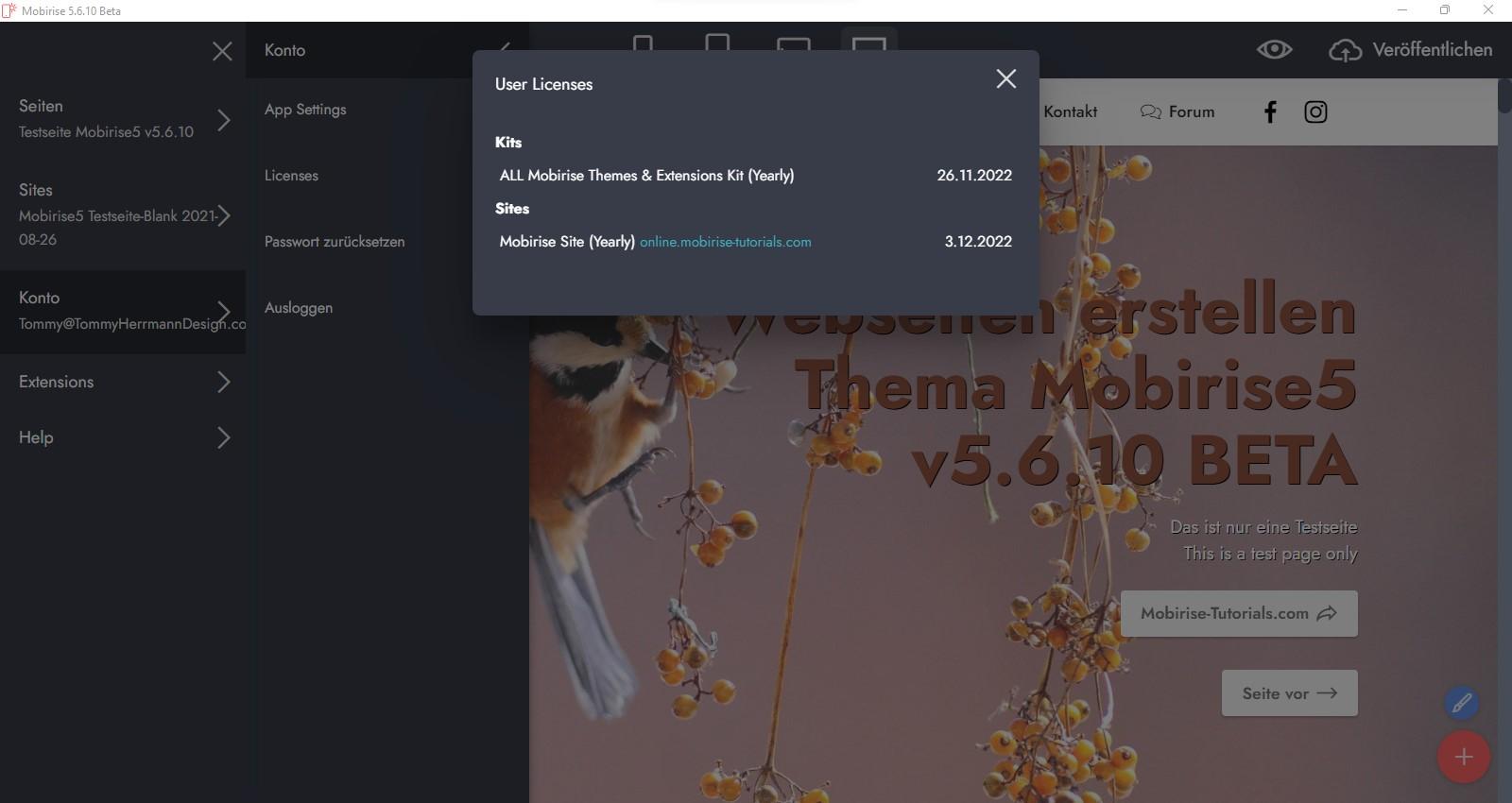Click 'Das ist nur eine Testseite' text
Image resolution: width=1512 pixels, height=803 pixels.
[1263, 527]
